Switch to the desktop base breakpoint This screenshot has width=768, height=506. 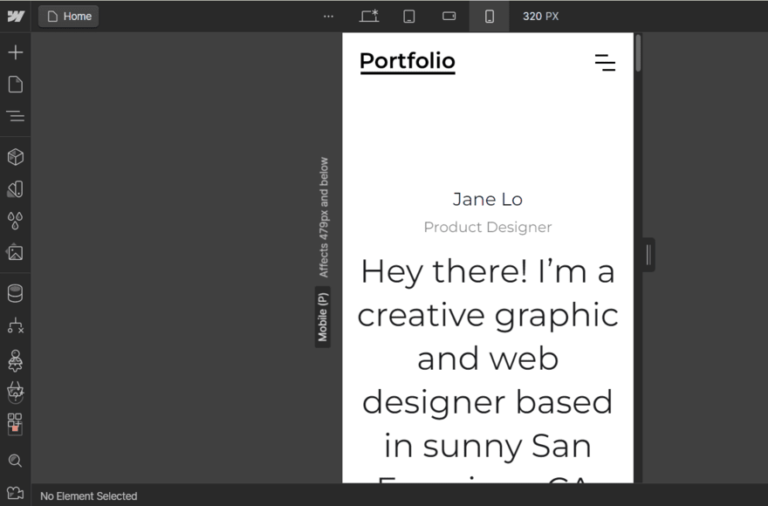(369, 16)
